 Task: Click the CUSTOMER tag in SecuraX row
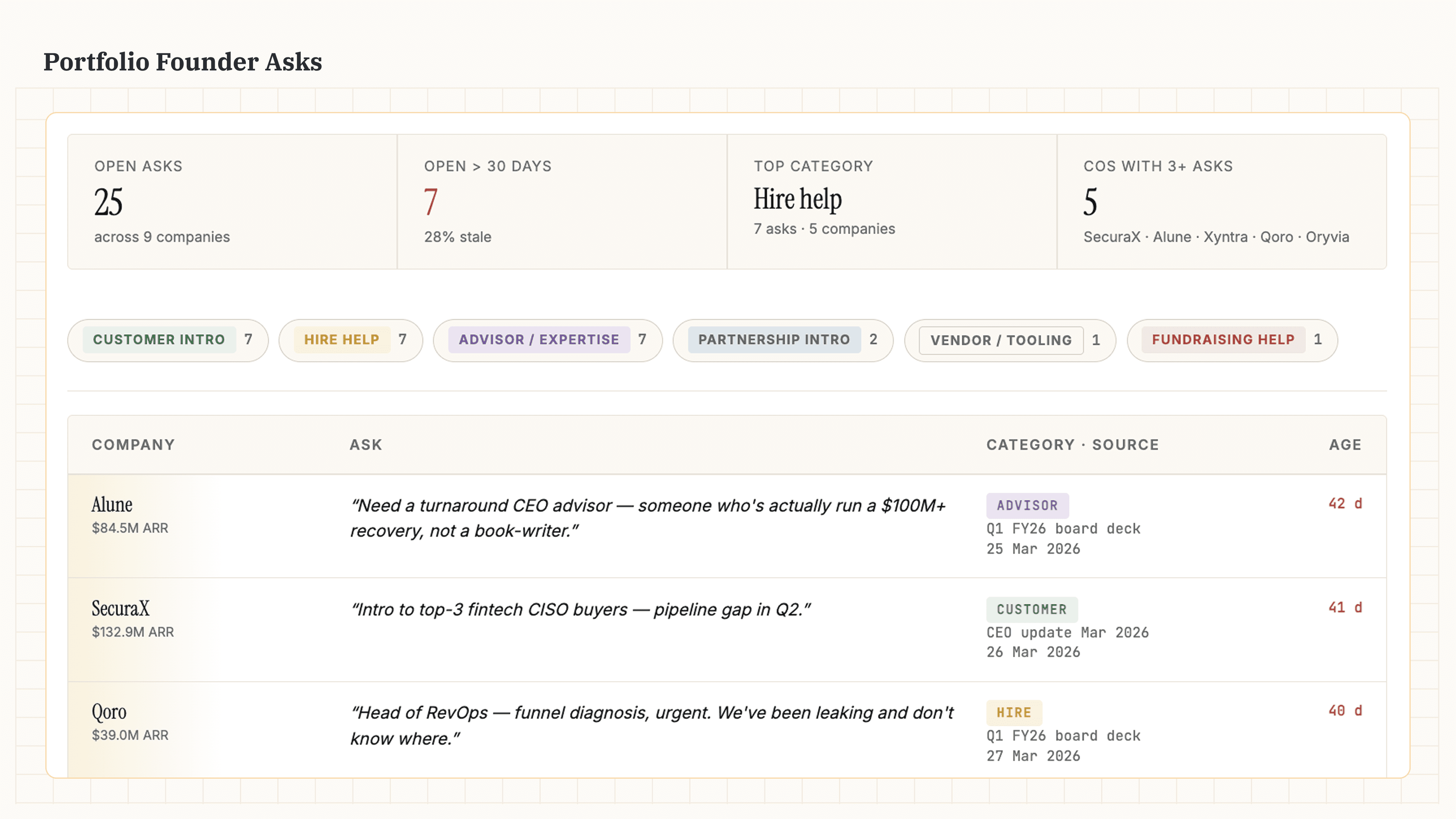(1031, 609)
